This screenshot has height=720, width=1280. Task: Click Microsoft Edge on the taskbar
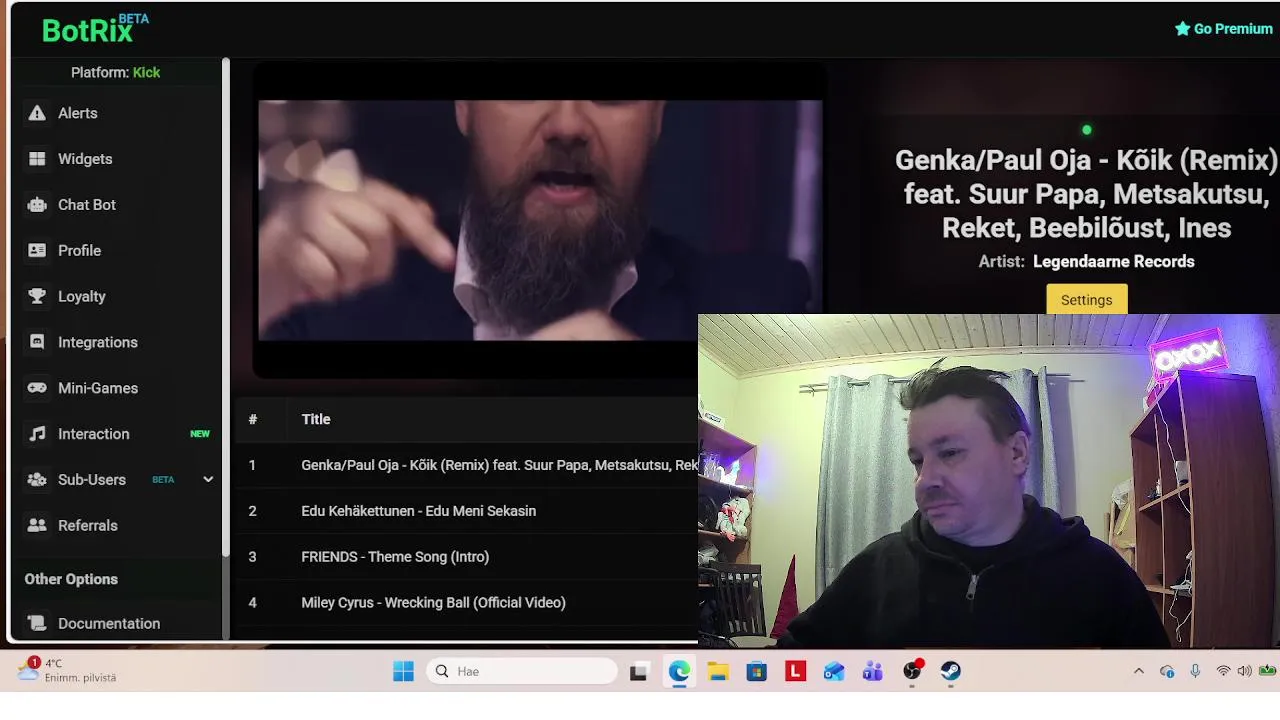click(x=679, y=671)
